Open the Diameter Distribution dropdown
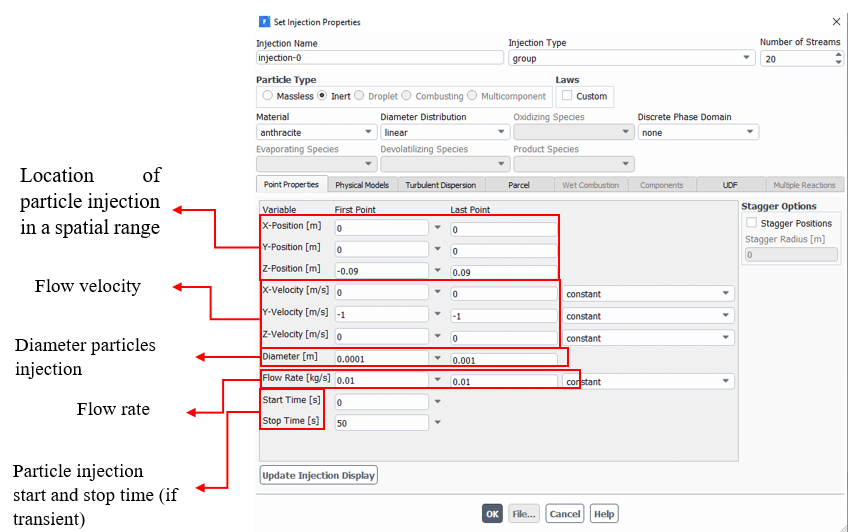Image resolution: width=862 pixels, height=532 pixels. (x=443, y=132)
